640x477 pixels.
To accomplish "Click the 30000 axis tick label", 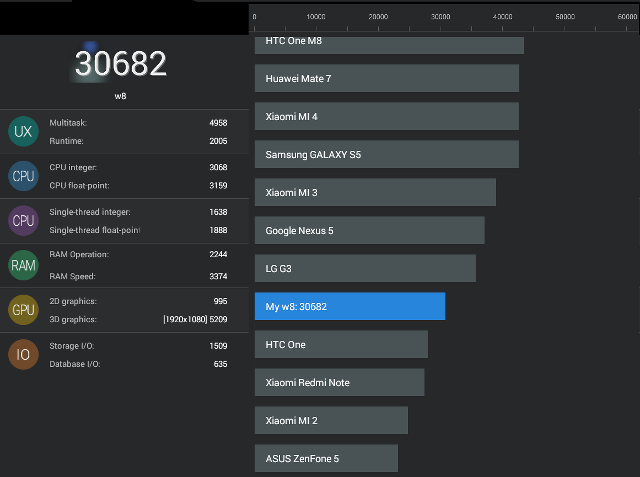I will click(x=440, y=17).
